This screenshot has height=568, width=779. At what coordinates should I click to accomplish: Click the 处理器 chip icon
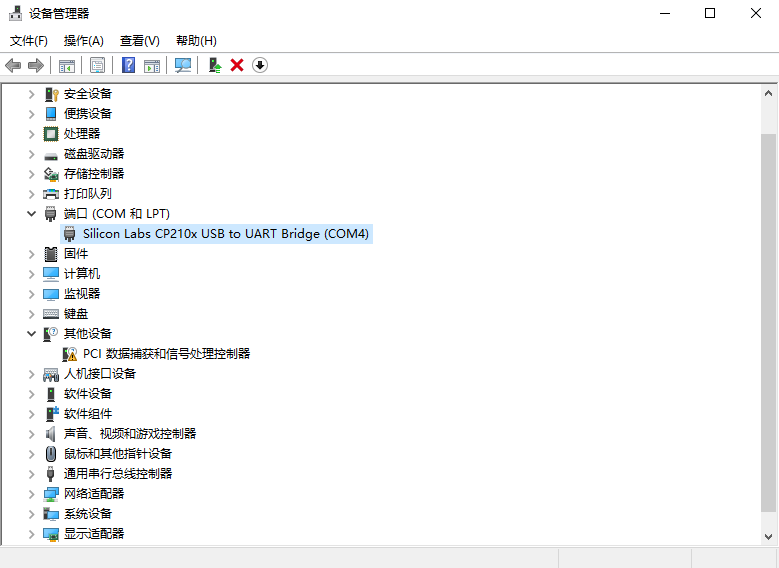51,134
